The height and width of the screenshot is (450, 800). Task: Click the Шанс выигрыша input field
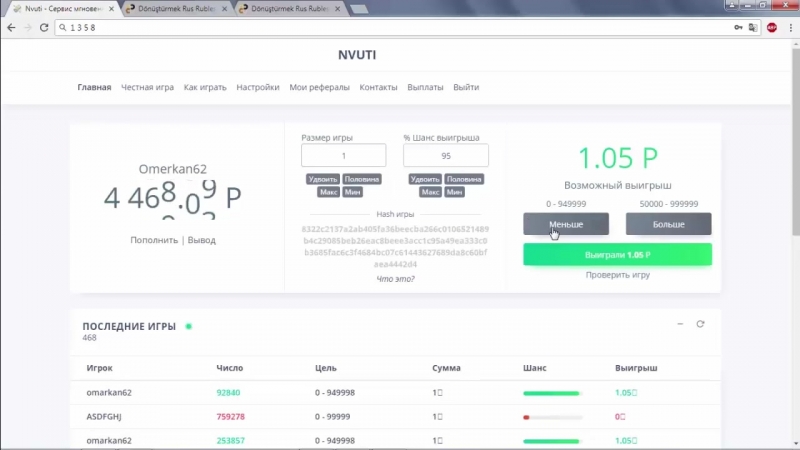(x=446, y=156)
